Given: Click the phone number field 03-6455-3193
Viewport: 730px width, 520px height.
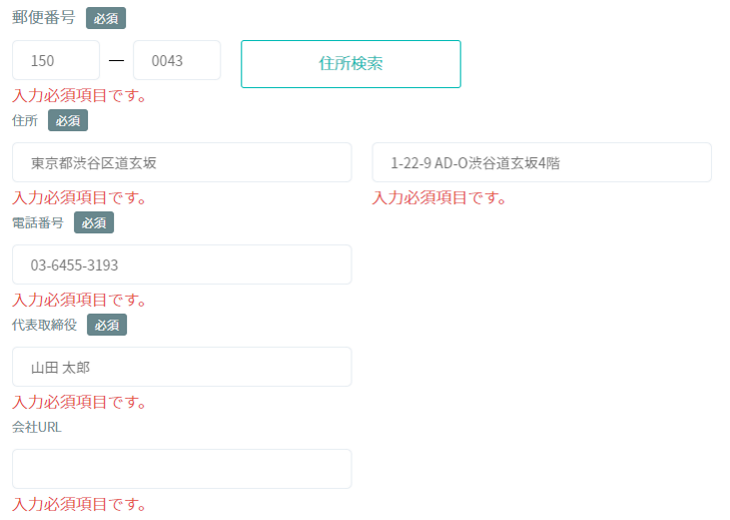Looking at the screenshot, I should point(182,264).
